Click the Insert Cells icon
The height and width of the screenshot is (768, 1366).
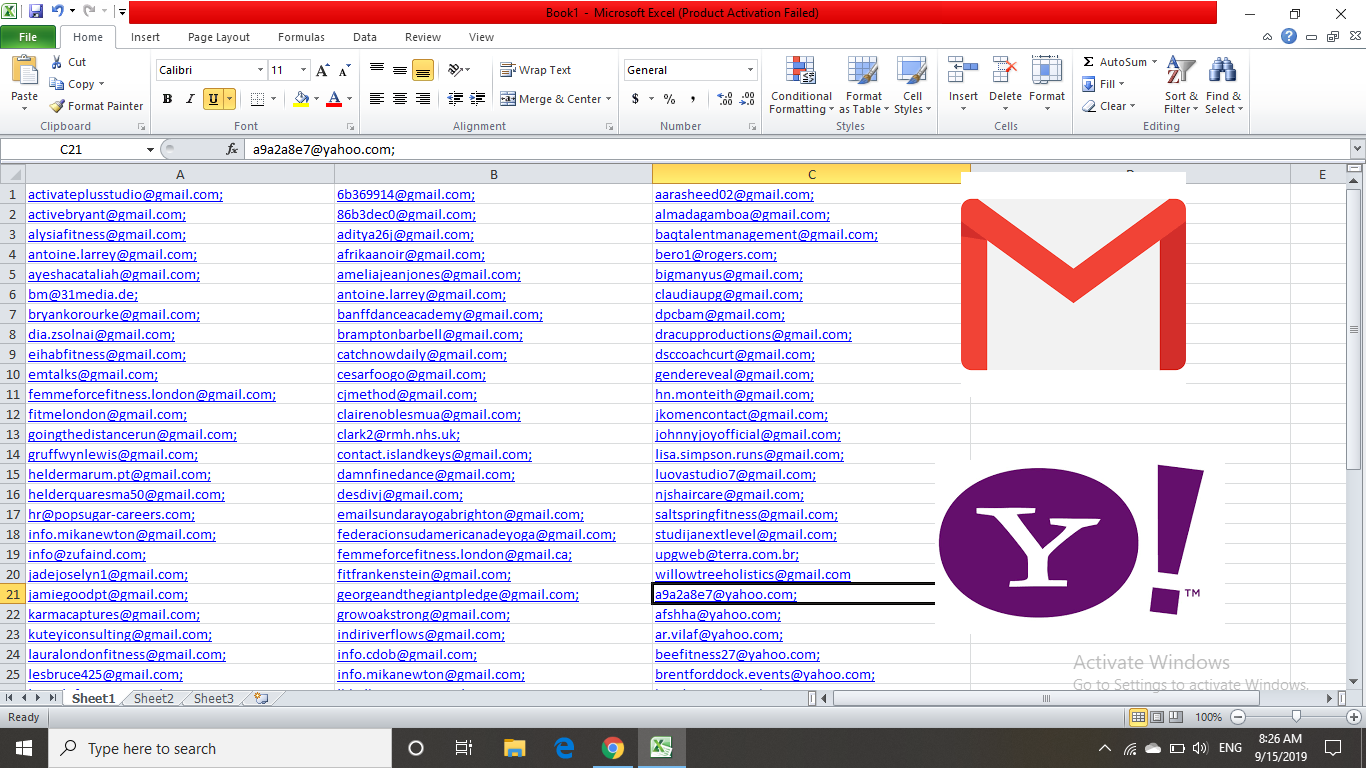coord(962,70)
